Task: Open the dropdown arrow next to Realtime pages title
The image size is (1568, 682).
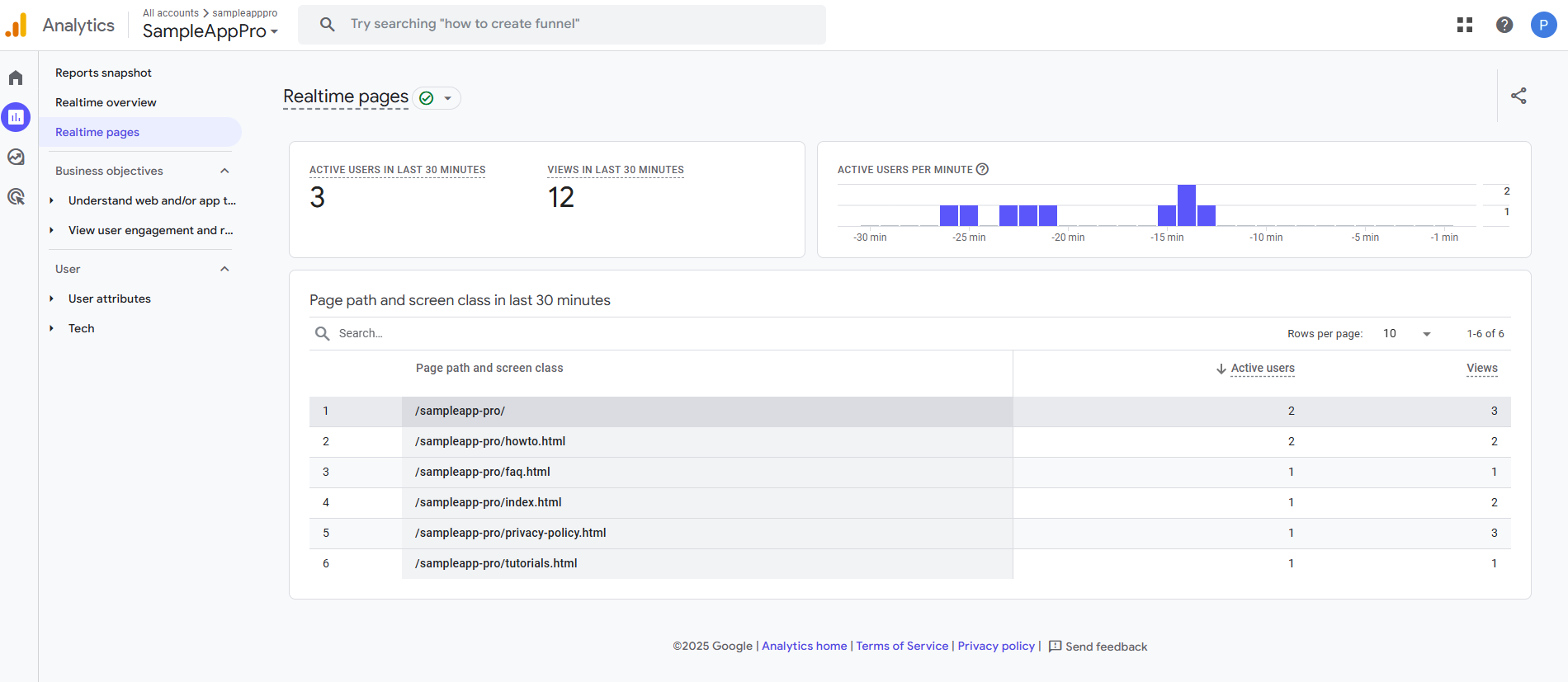Action: click(x=447, y=98)
